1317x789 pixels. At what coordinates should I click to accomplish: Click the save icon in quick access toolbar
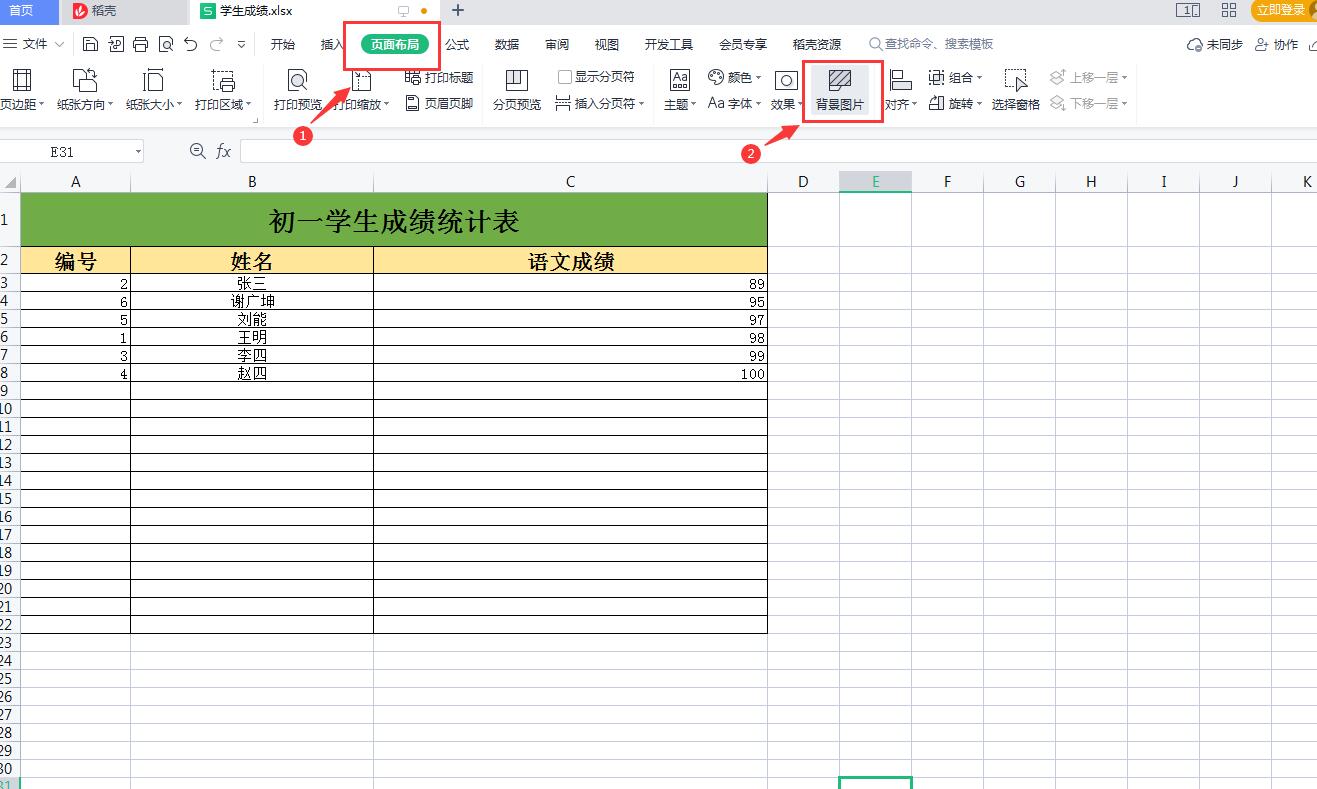(x=91, y=44)
